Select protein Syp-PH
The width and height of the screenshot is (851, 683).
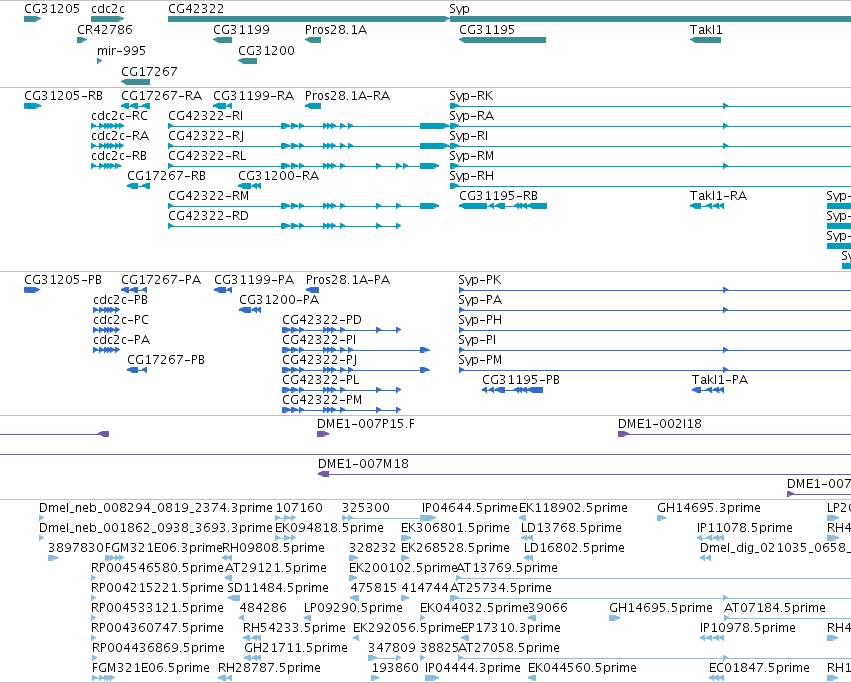(x=480, y=320)
